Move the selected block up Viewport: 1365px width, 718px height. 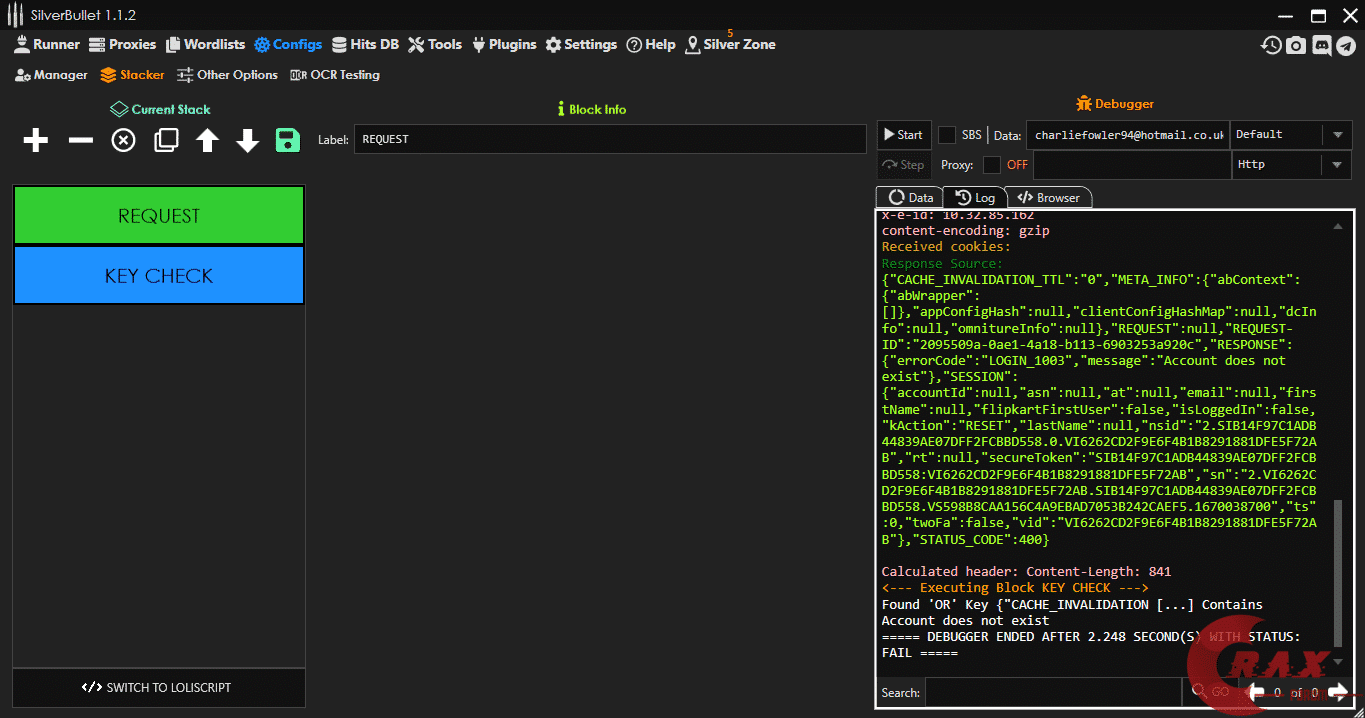207,141
